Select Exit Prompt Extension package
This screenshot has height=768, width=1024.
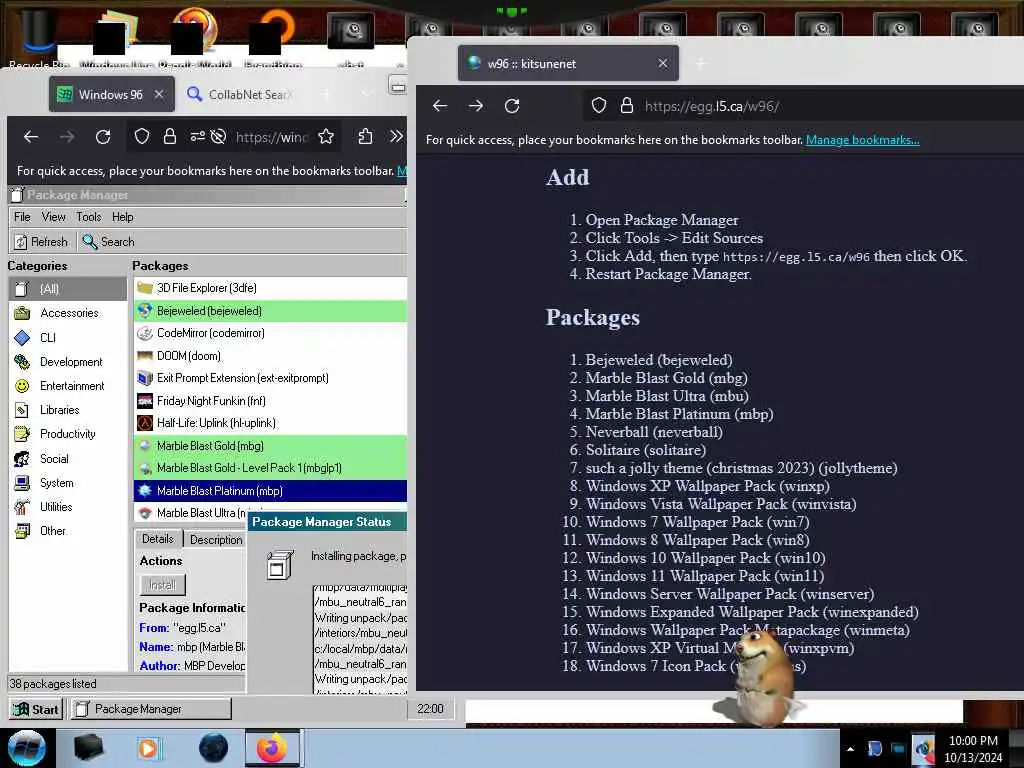point(270,378)
